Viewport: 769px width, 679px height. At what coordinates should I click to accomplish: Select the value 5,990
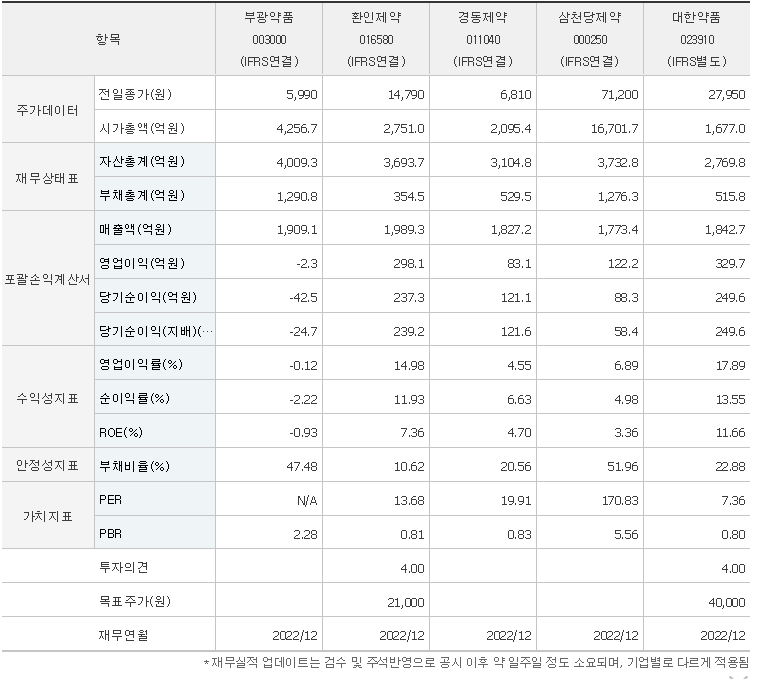point(302,95)
